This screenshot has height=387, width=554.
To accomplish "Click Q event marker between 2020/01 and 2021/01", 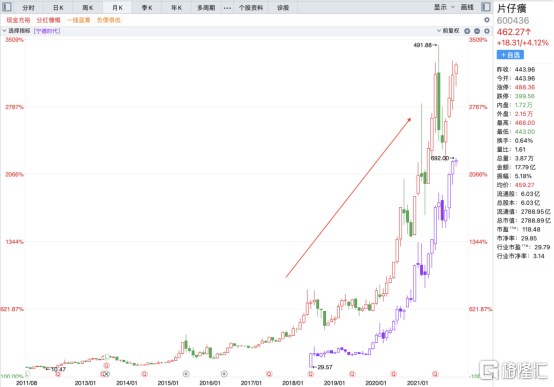I will pyautogui.click(x=394, y=374).
